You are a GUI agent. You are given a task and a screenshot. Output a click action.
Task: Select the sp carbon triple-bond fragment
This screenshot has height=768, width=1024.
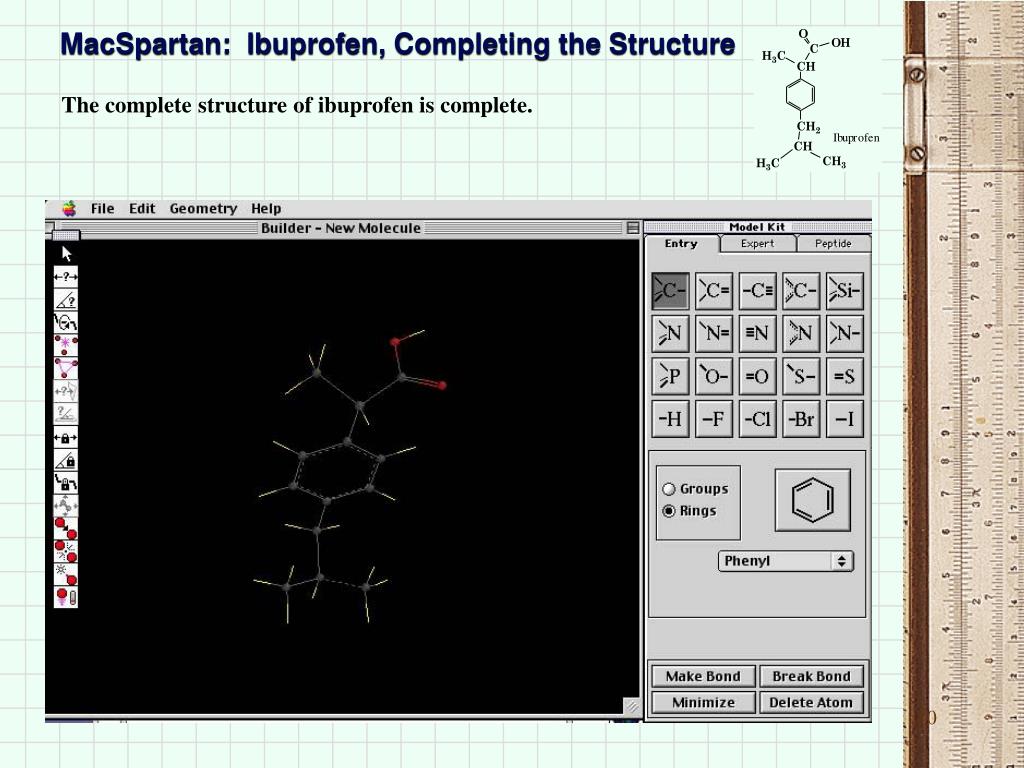coord(758,291)
